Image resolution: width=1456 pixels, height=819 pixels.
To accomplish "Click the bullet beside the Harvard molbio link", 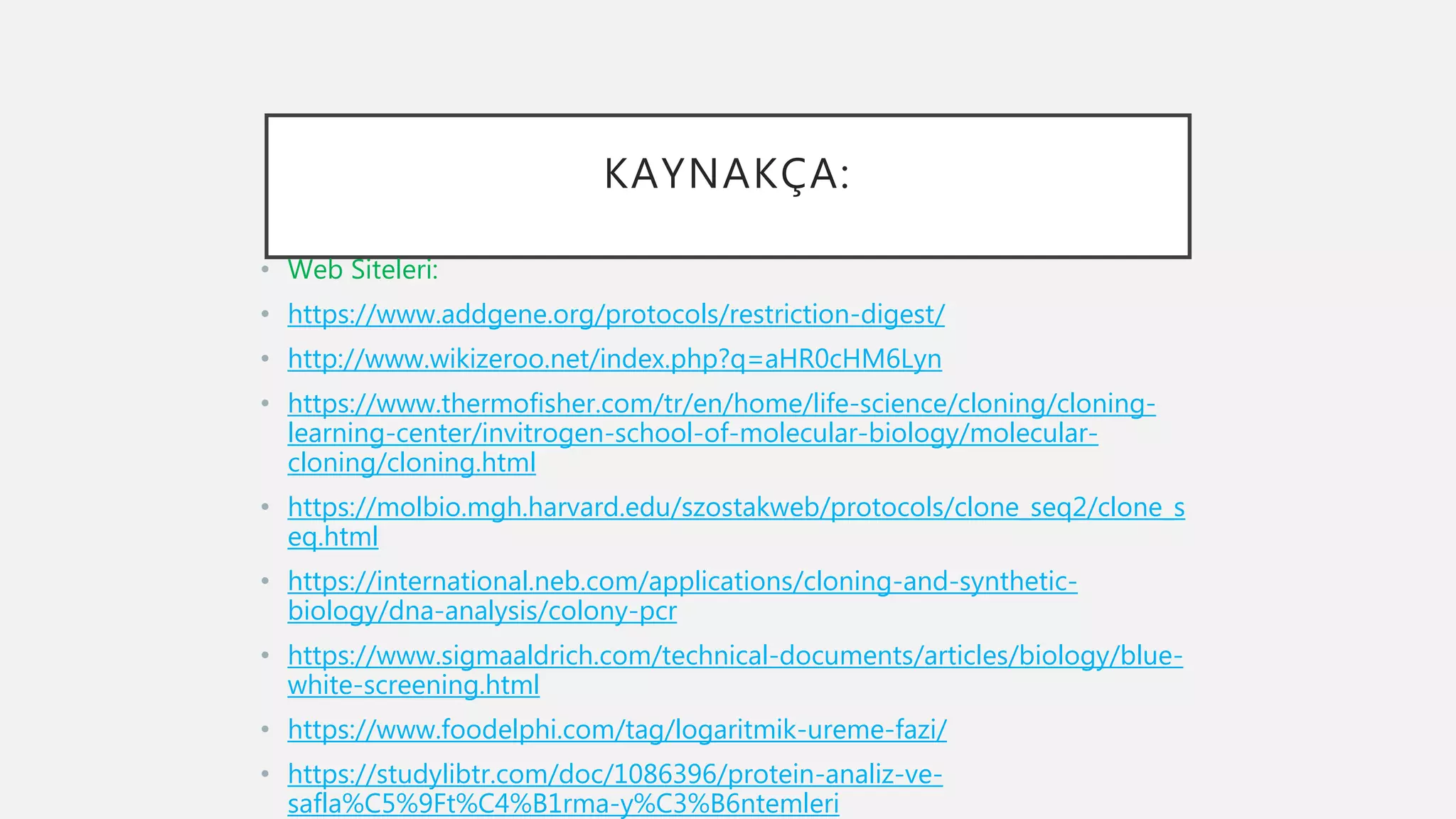I will (265, 508).
